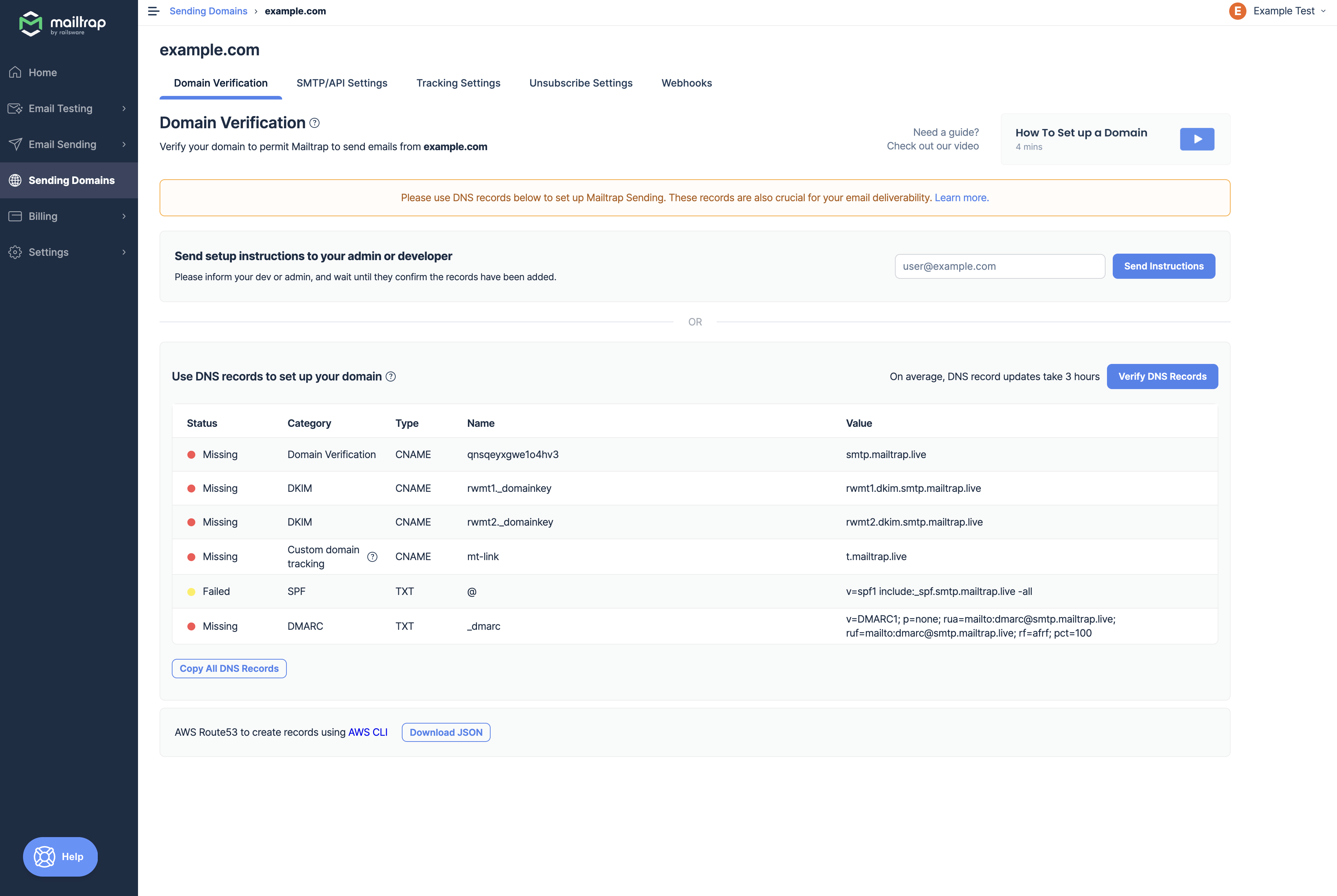Viewport: 1337px width, 896px height.
Task: Switch to the SMTP/API Settings tab
Action: (341, 83)
